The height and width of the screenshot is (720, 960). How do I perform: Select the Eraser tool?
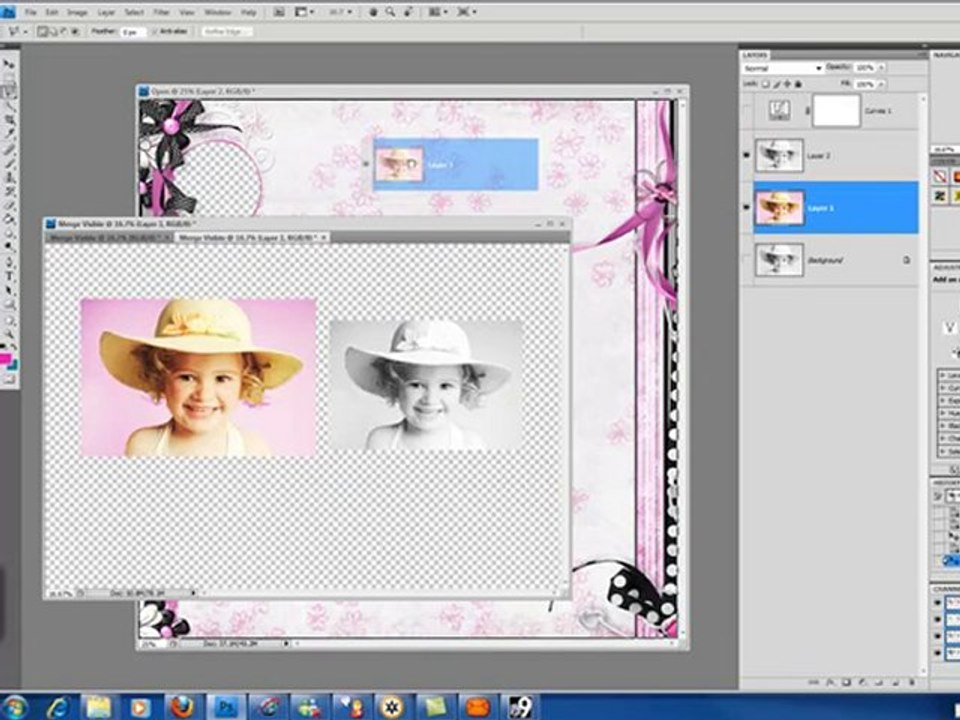coord(9,205)
